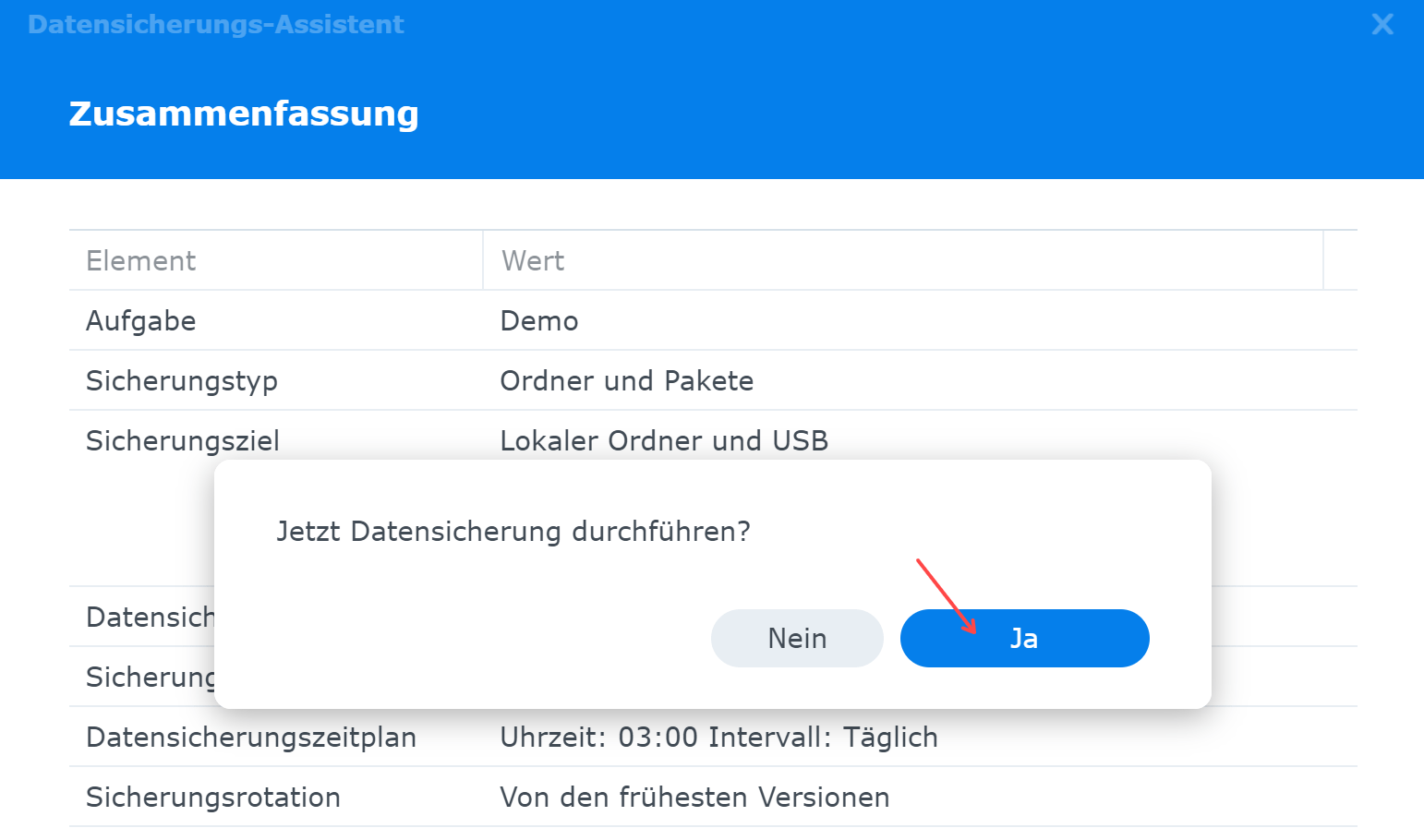1424x840 pixels.
Task: Select the Sicherungsrotation row label
Action: point(213,798)
